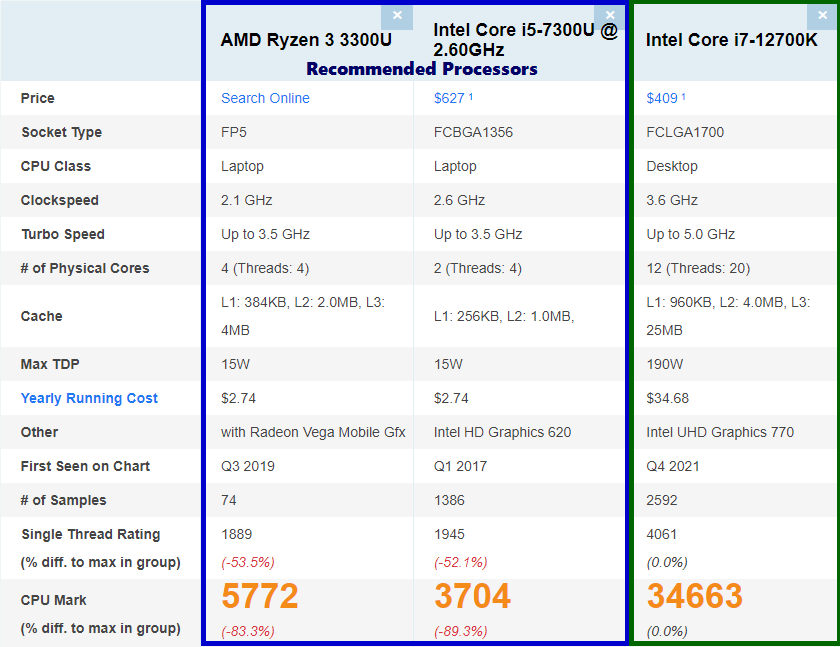This screenshot has height=647, width=840.
Task: Remove Intel Core i7-12700K from comparison
Action: pyautogui.click(x=823, y=15)
